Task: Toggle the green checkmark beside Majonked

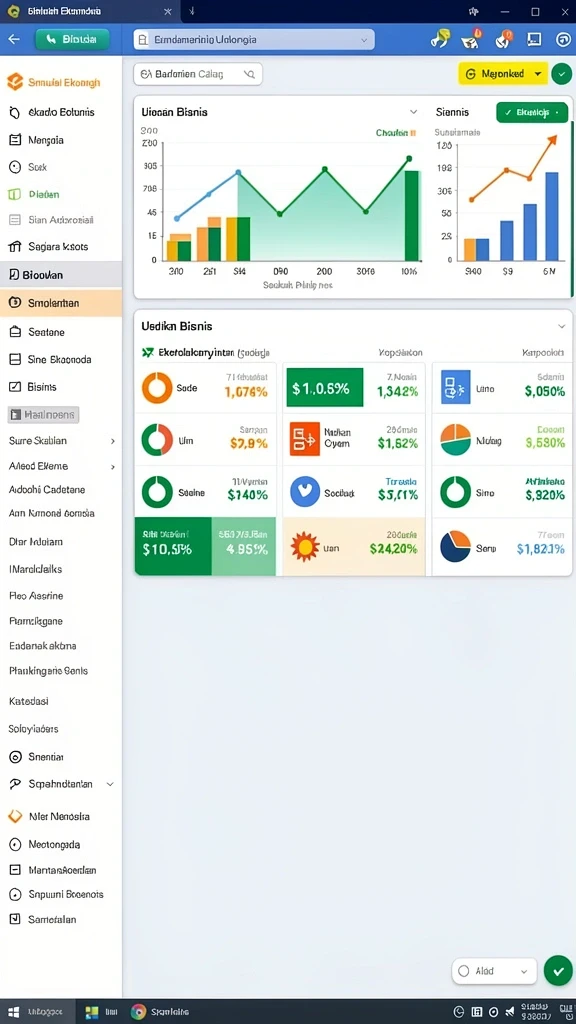Action: pos(561,74)
